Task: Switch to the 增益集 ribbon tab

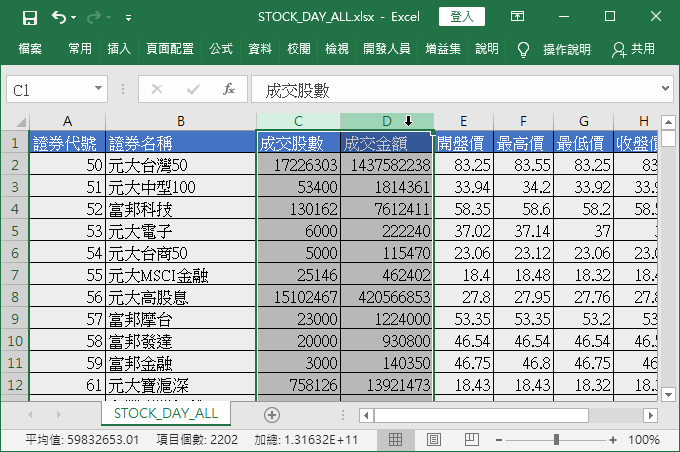Action: pyautogui.click(x=443, y=49)
